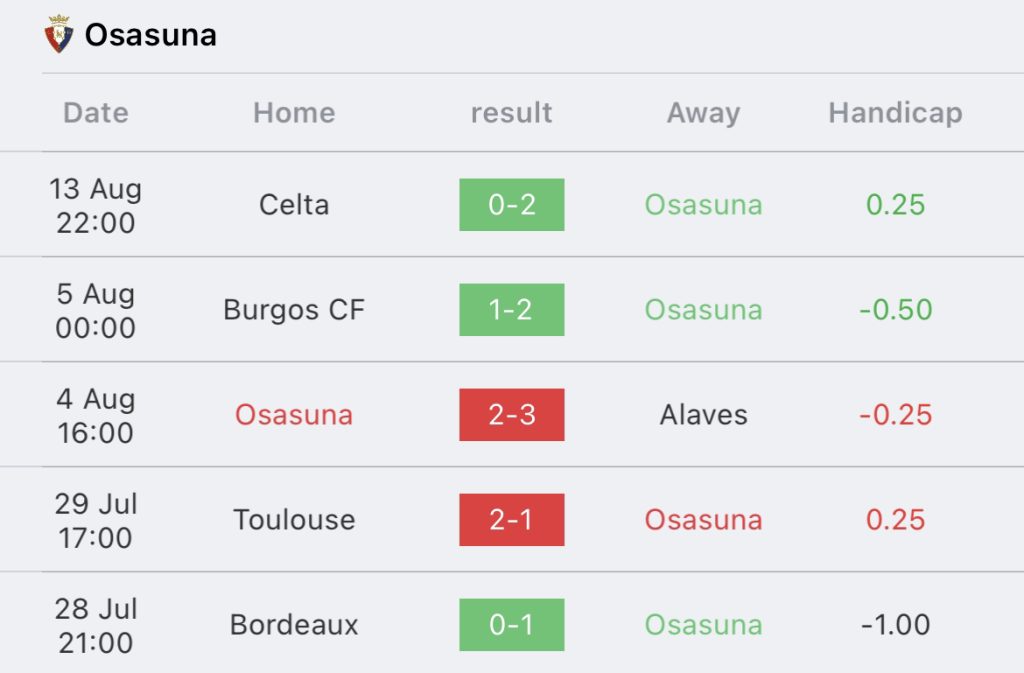
Task: Click the Osasuna club crest icon
Action: (59, 35)
